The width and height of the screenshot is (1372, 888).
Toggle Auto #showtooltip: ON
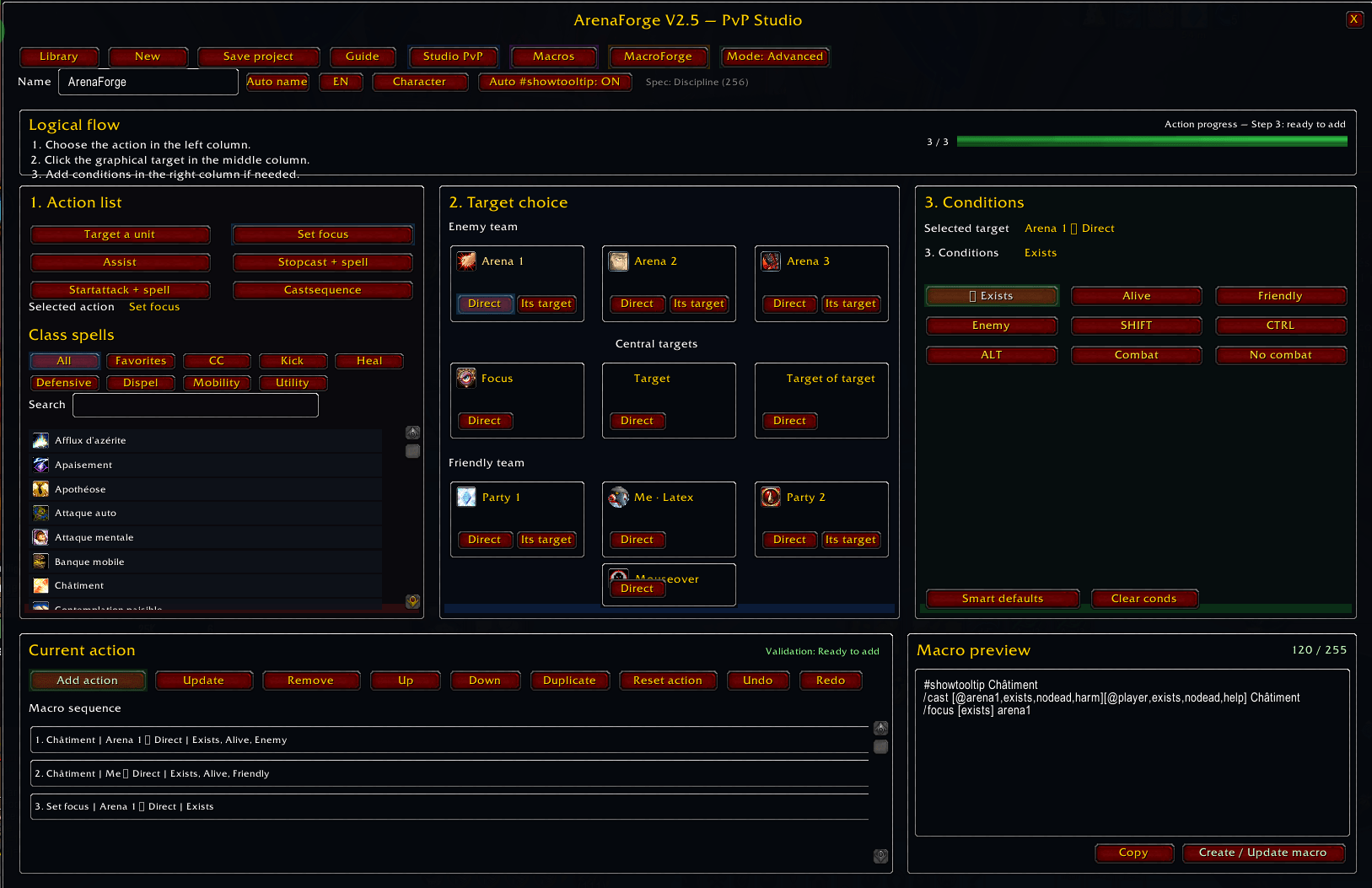(555, 82)
